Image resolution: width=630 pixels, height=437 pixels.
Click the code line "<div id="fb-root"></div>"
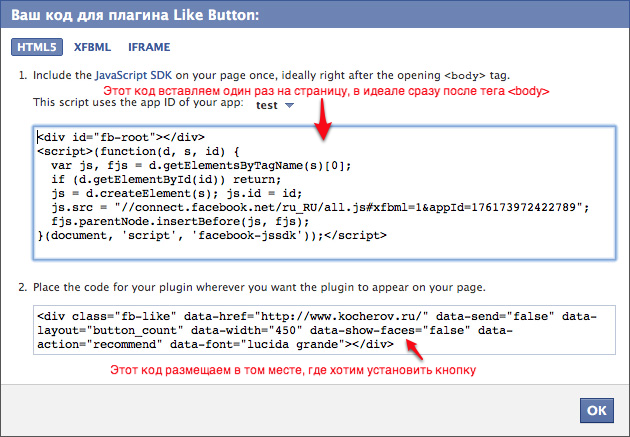pos(121,137)
